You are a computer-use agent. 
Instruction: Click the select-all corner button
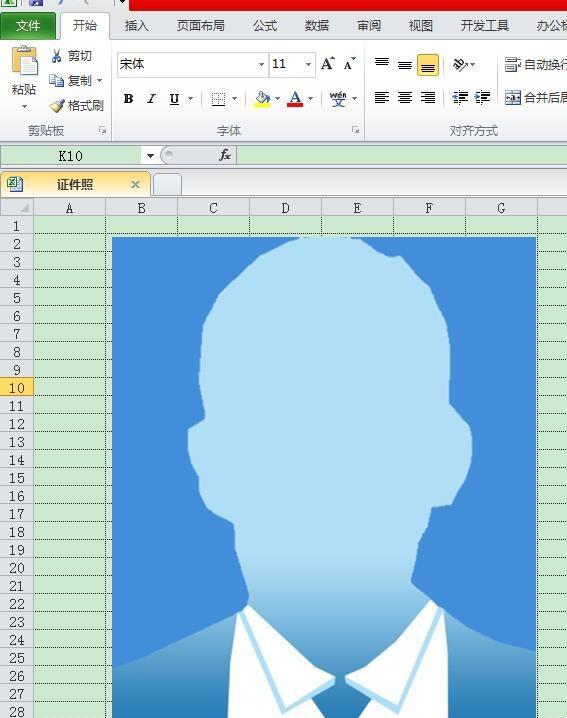(17, 207)
